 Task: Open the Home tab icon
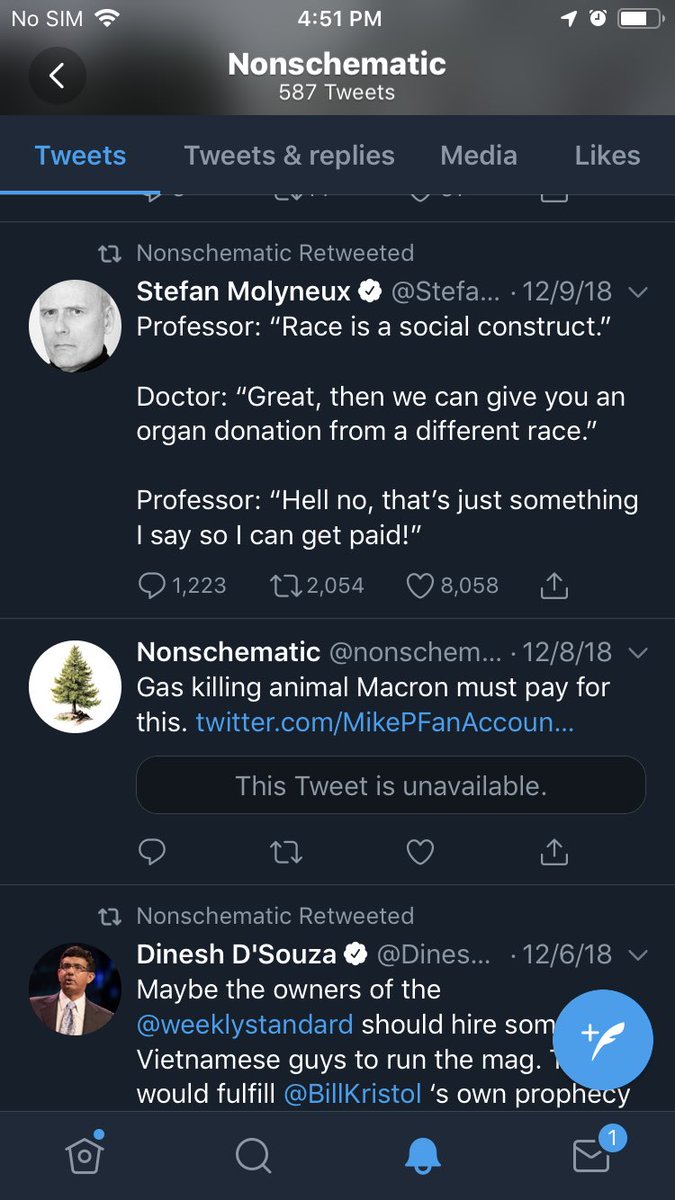click(x=84, y=1155)
